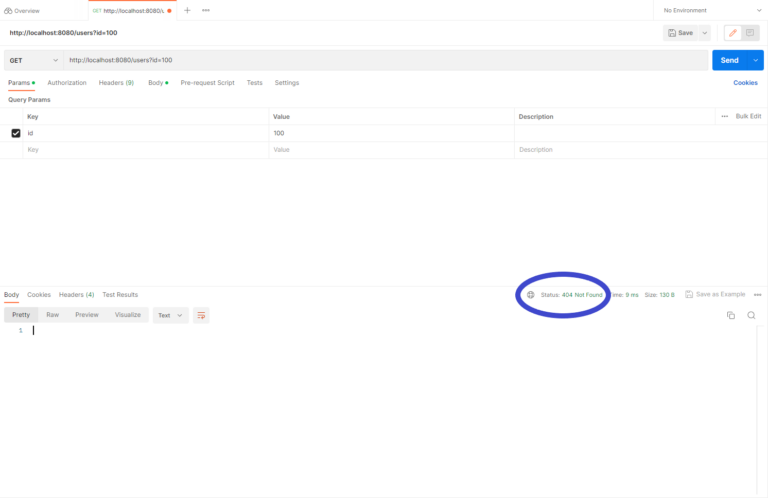Open the dropdown arrow next to Send

click(755, 60)
